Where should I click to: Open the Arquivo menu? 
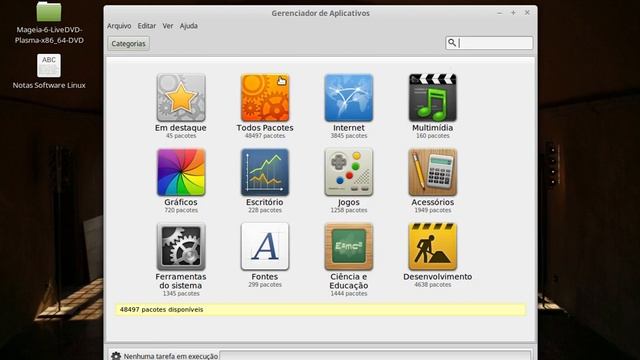(x=119, y=26)
